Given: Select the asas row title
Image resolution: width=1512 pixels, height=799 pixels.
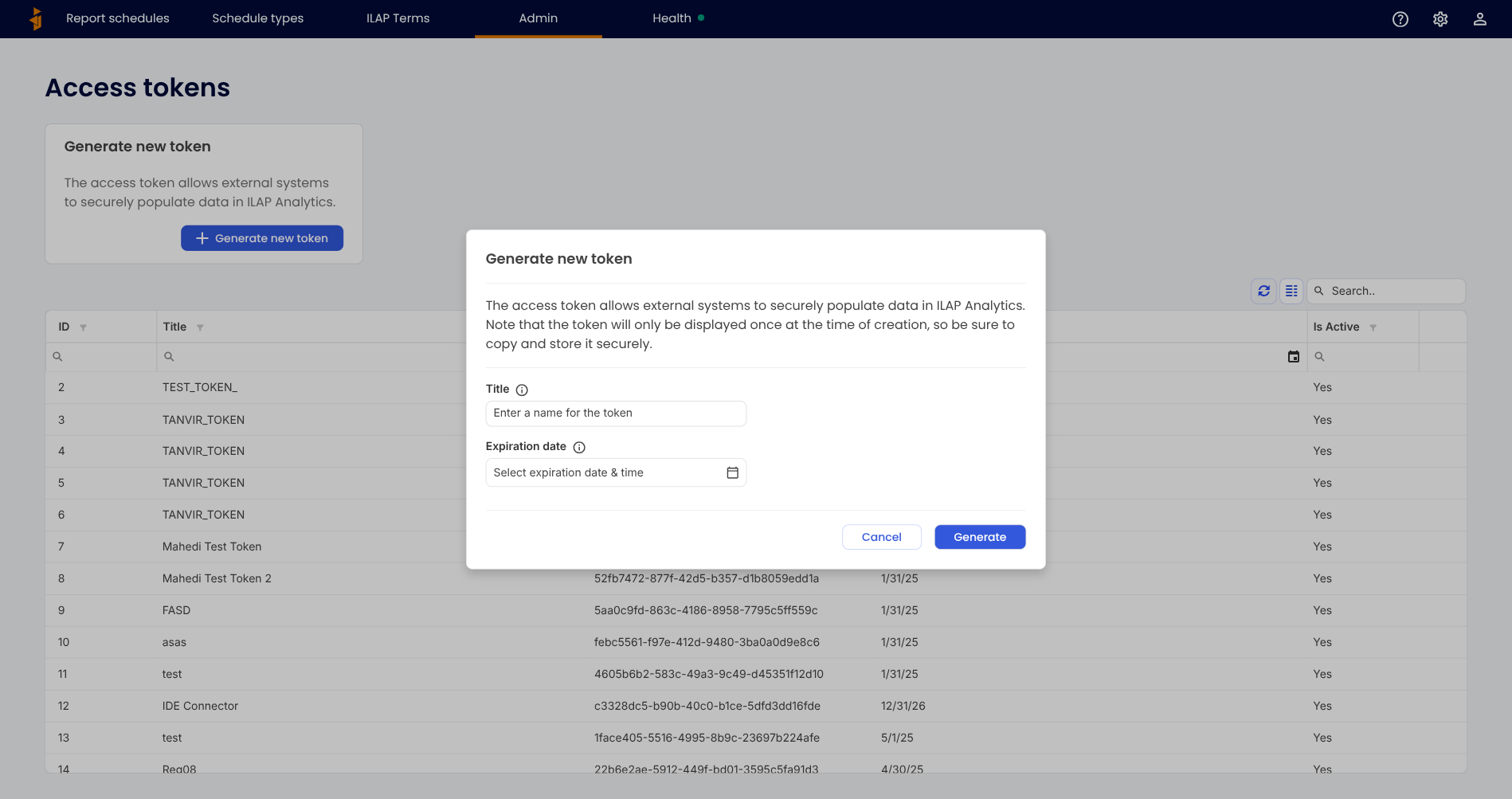Looking at the screenshot, I should [174, 642].
